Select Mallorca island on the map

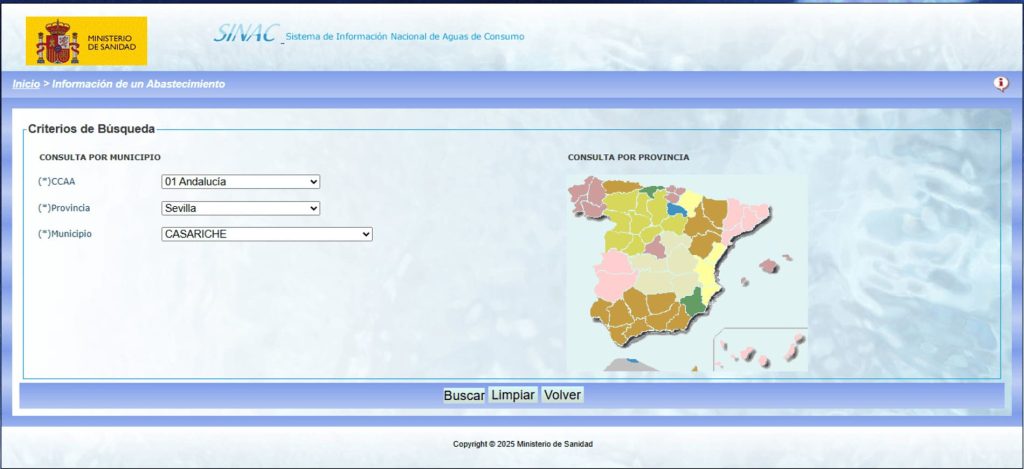(x=769, y=265)
